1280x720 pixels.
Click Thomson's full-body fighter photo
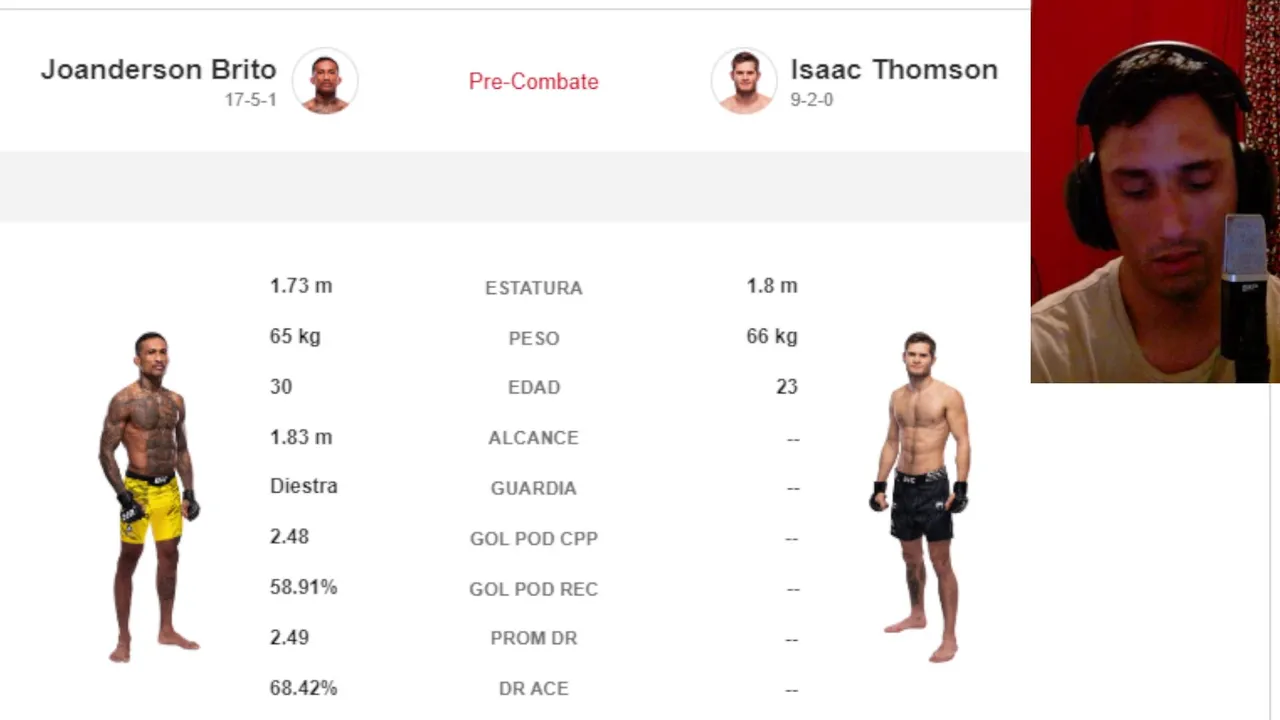click(920, 497)
